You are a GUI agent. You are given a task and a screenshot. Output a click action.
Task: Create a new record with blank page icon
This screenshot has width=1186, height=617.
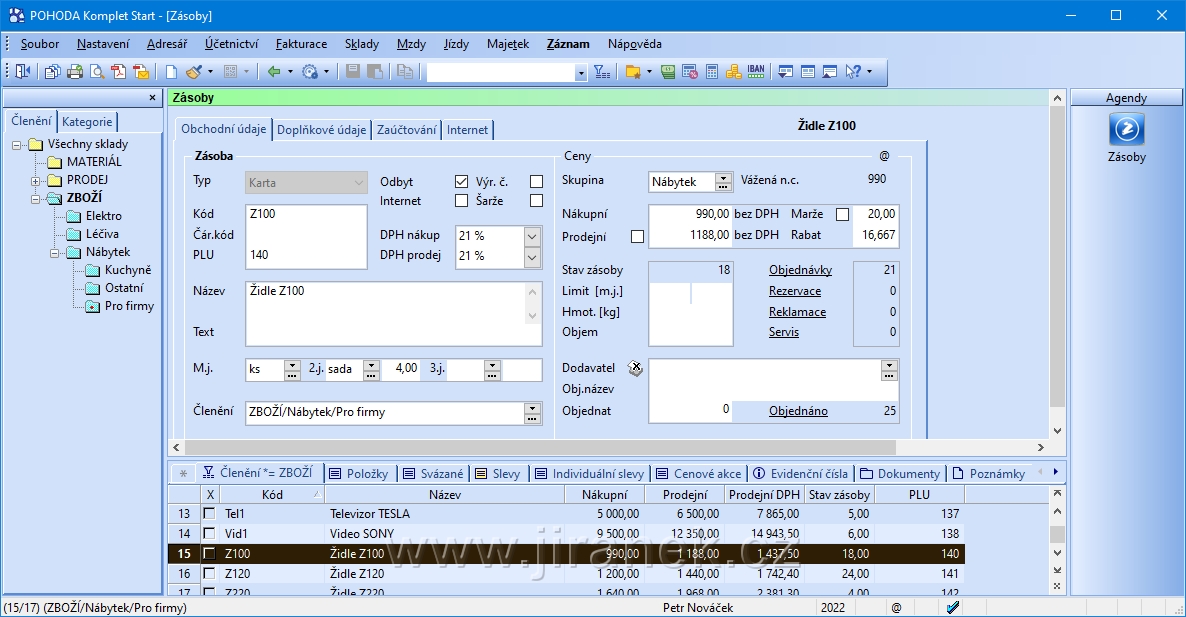(171, 72)
